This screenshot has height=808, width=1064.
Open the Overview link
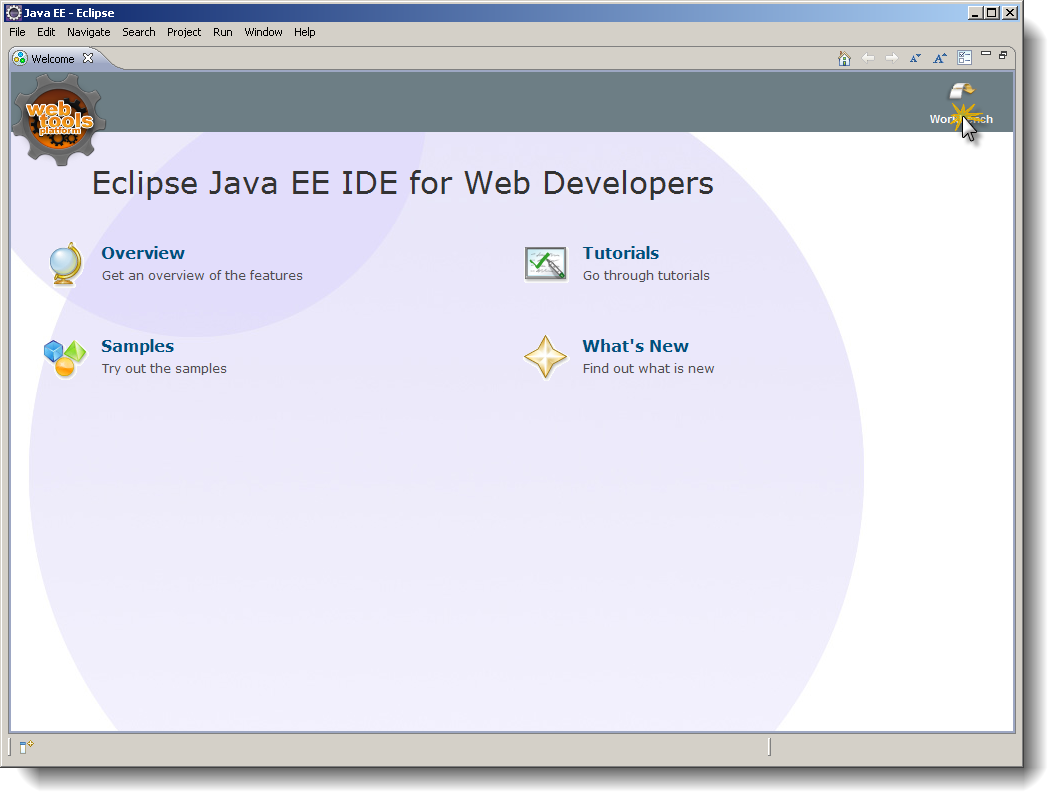point(142,253)
